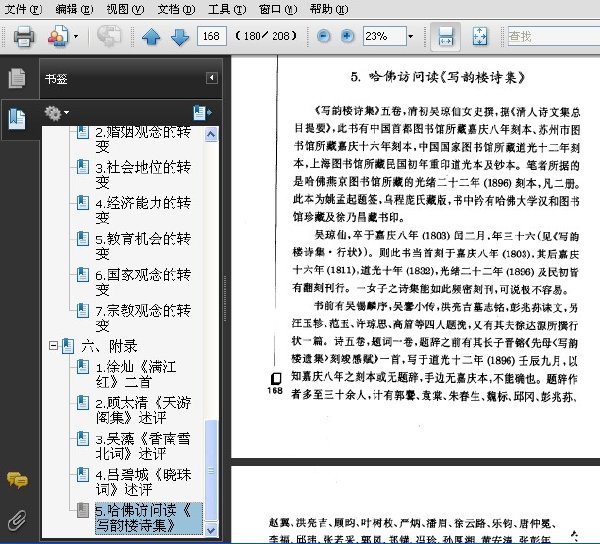Click bookmarks scrollbar up arrow

[x=211, y=134]
